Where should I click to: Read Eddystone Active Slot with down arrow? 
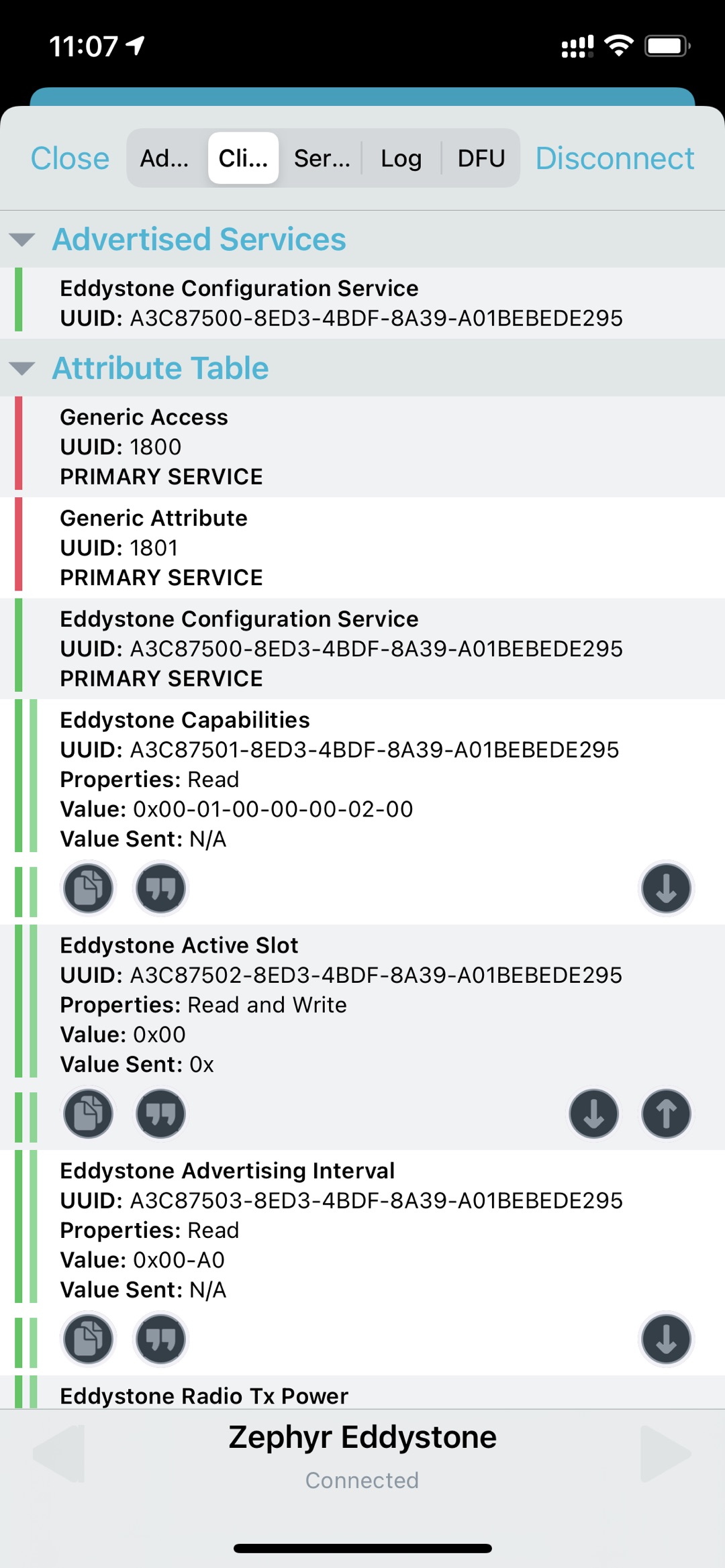(593, 1114)
